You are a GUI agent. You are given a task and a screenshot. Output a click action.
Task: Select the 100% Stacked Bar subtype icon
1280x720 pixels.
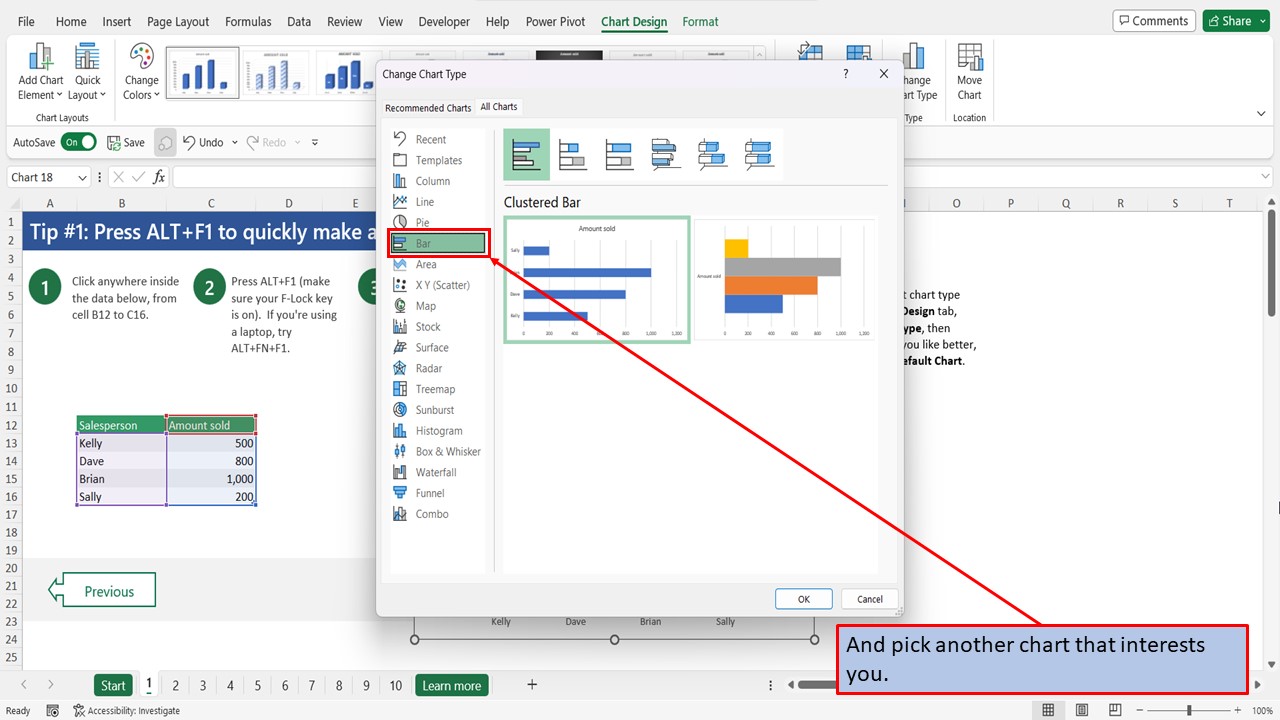619,154
